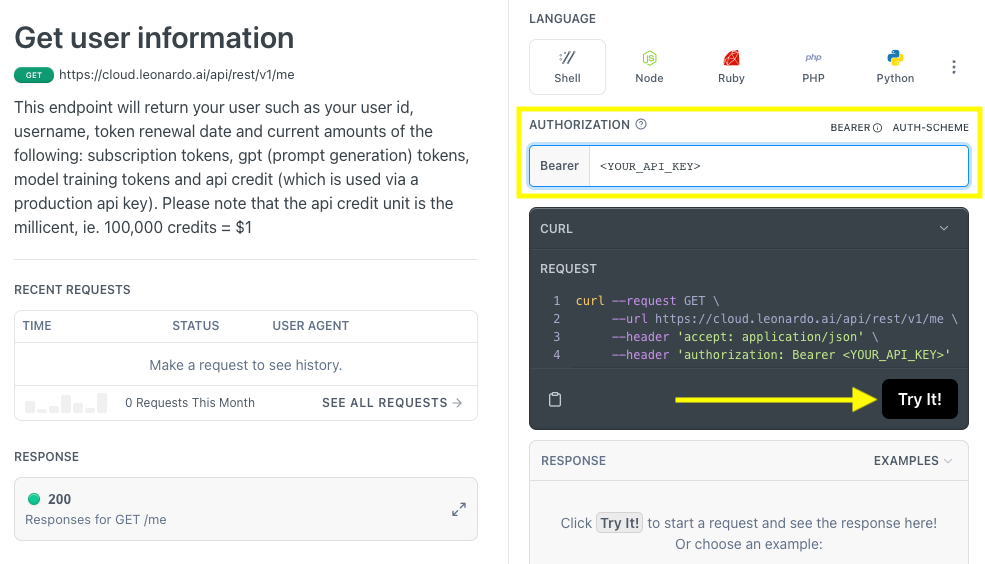985x564 pixels.
Task: Click the arrow icon beside SEE ALL REQUESTS
Action: [x=457, y=403]
